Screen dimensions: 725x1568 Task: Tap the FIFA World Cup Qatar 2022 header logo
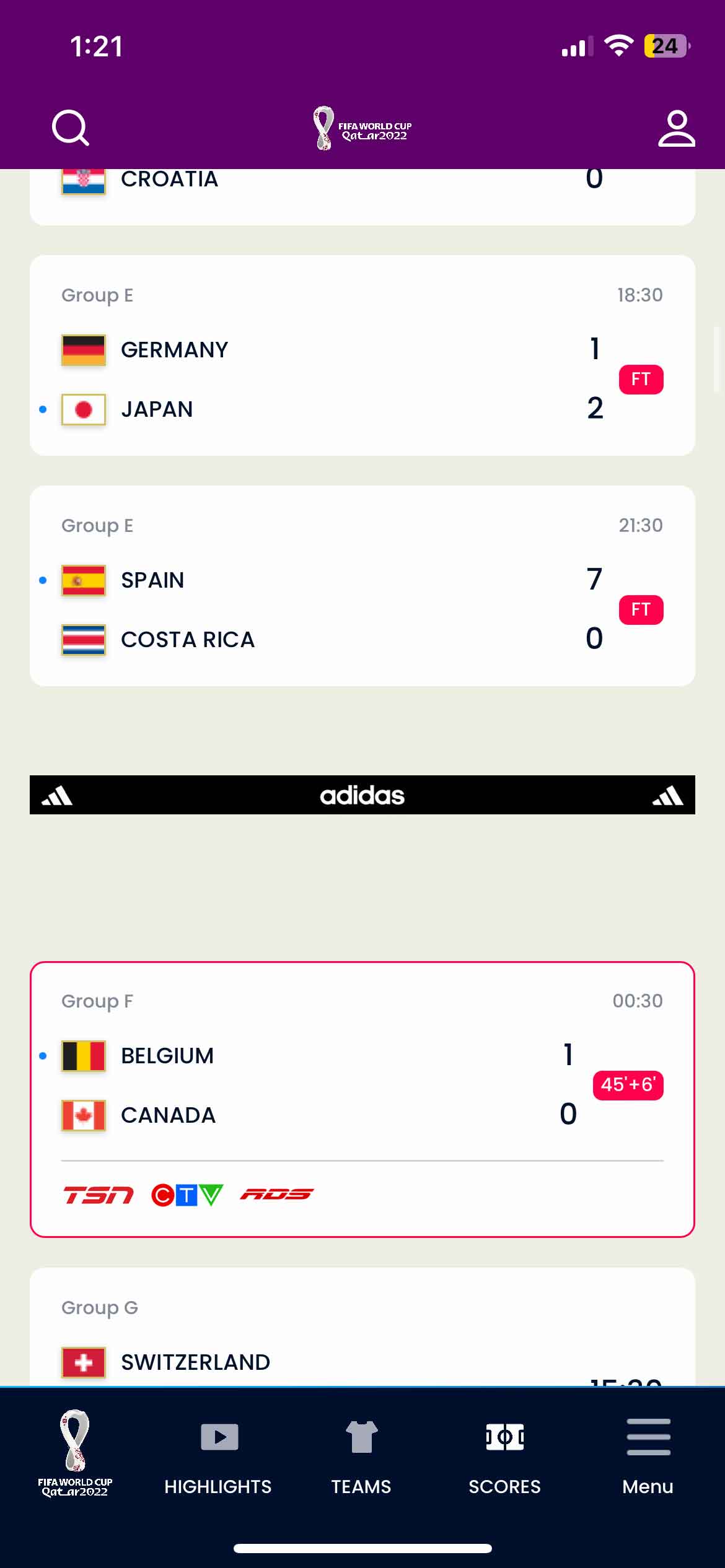tap(362, 128)
